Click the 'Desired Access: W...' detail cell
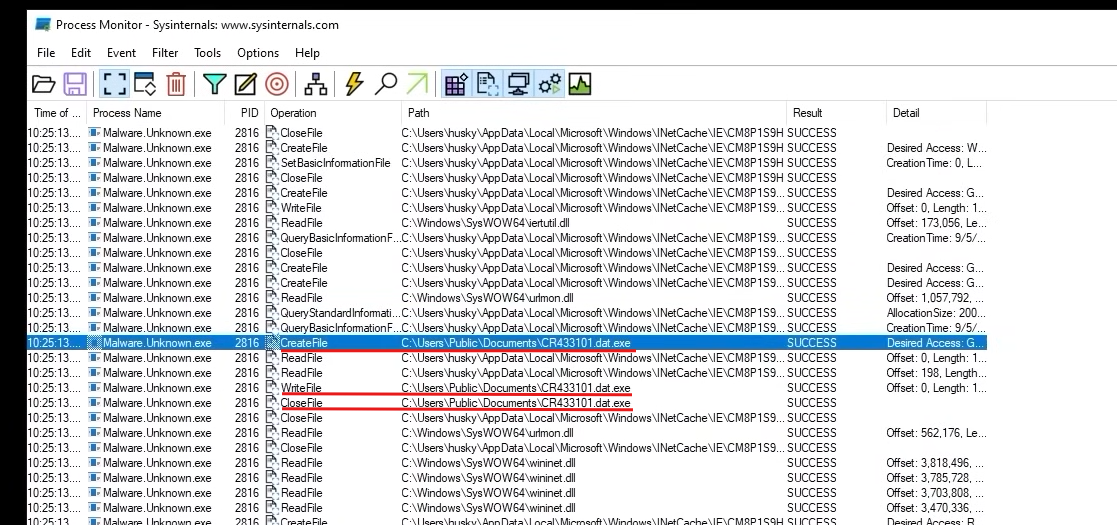 (x=936, y=148)
